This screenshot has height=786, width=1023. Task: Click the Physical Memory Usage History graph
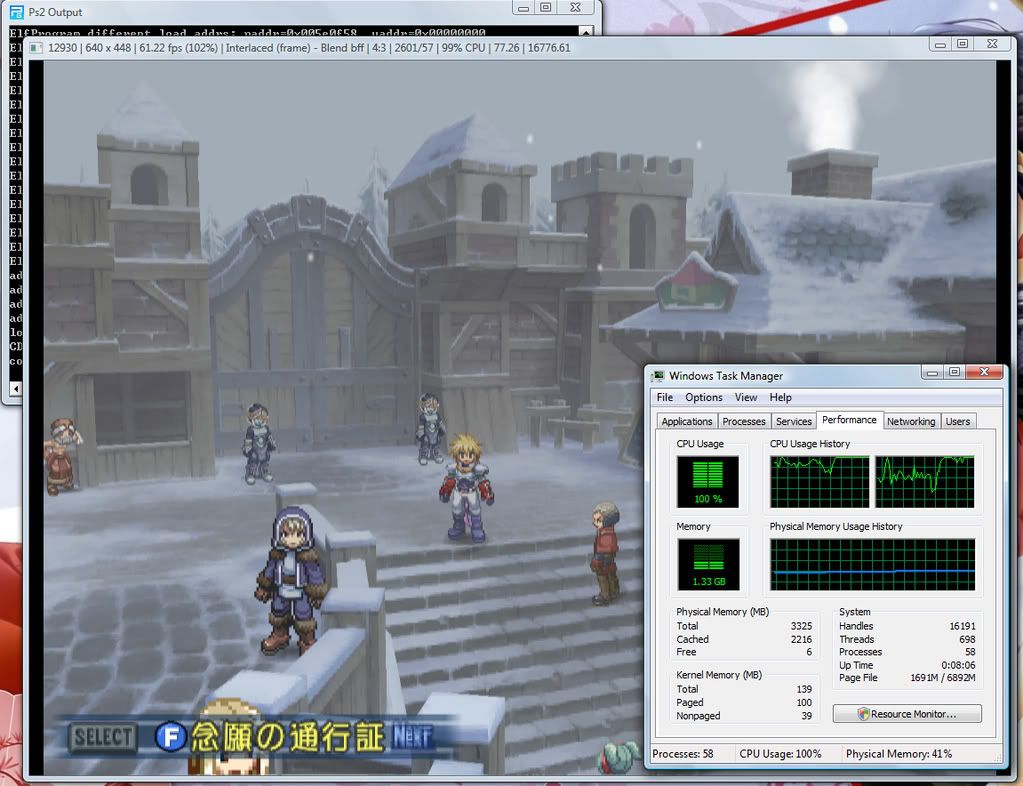872,565
